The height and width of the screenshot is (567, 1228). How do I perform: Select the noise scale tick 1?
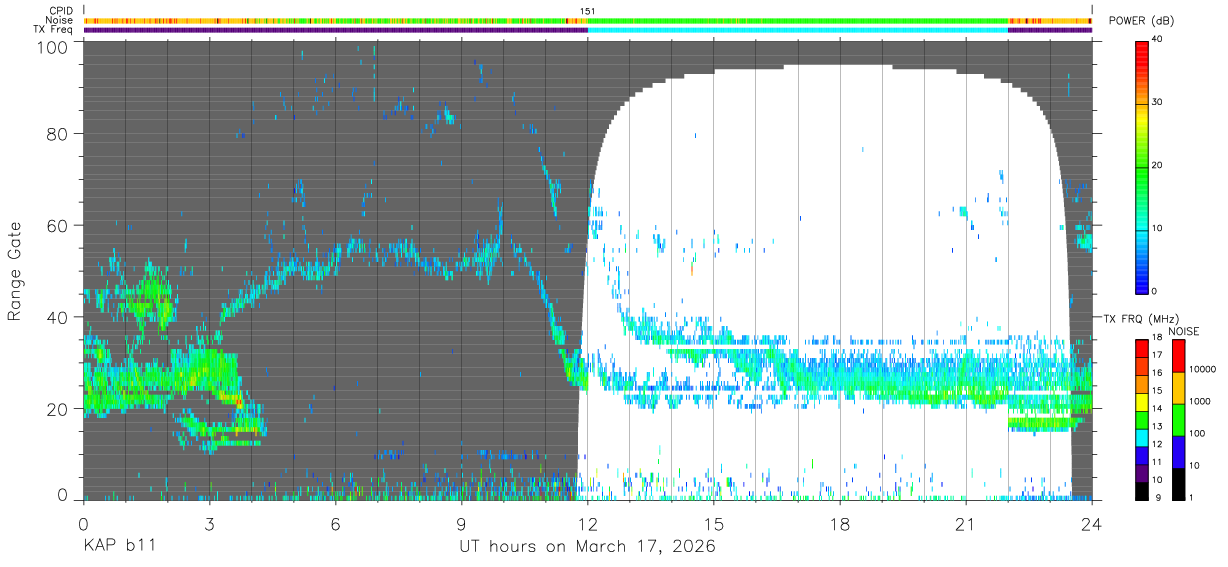click(1191, 497)
